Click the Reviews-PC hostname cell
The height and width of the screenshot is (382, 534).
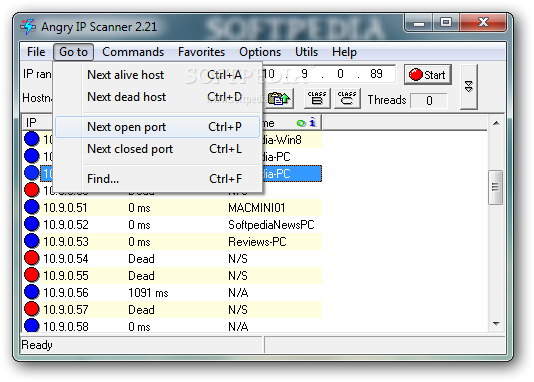click(x=257, y=242)
